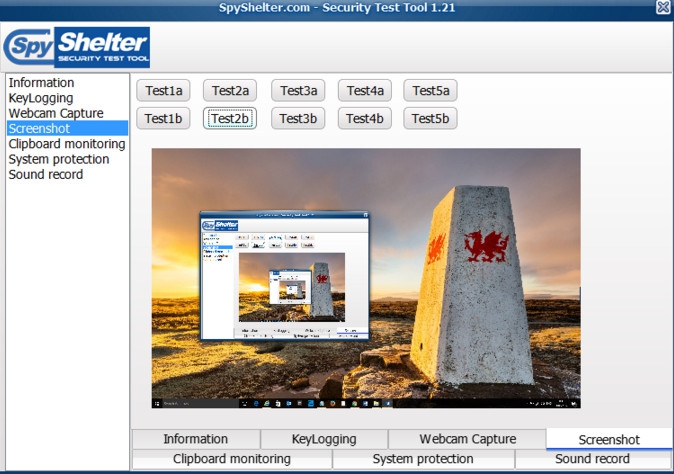Close the Security Test Tool window
The image size is (674, 474).
[x=663, y=8]
